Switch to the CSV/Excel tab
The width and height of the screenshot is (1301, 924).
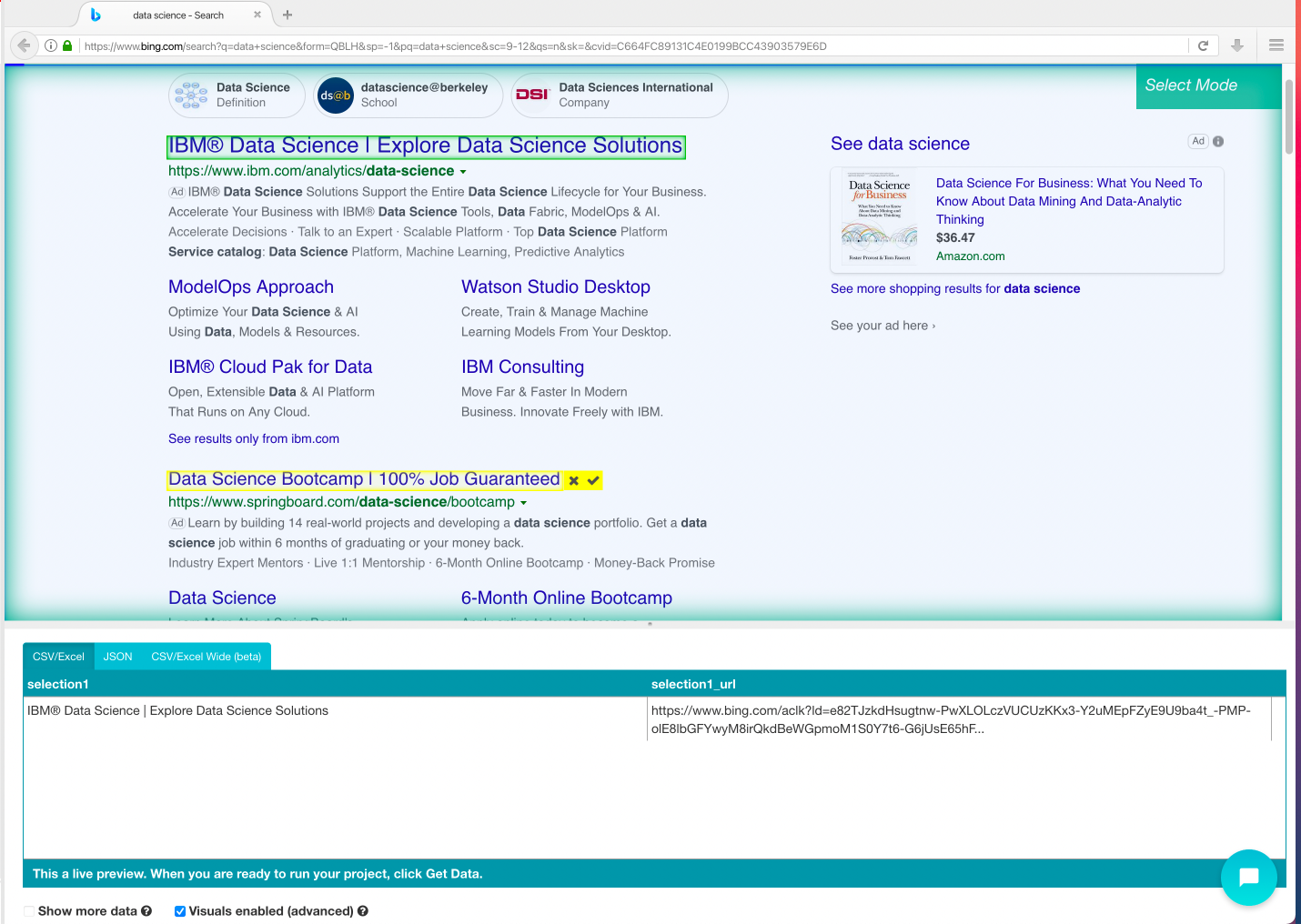[58, 657]
